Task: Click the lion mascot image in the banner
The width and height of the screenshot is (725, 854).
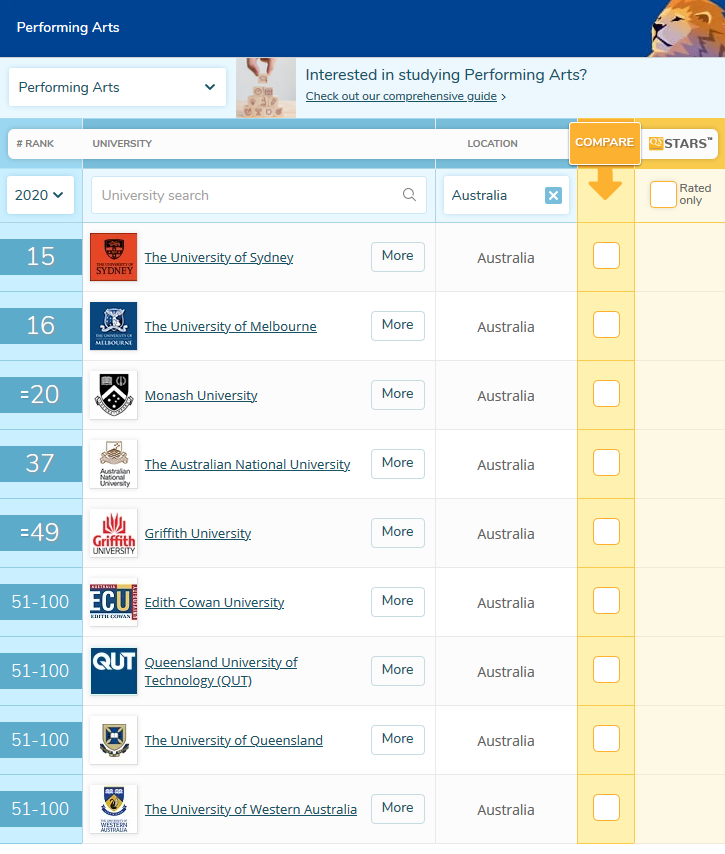Action: [x=687, y=28]
